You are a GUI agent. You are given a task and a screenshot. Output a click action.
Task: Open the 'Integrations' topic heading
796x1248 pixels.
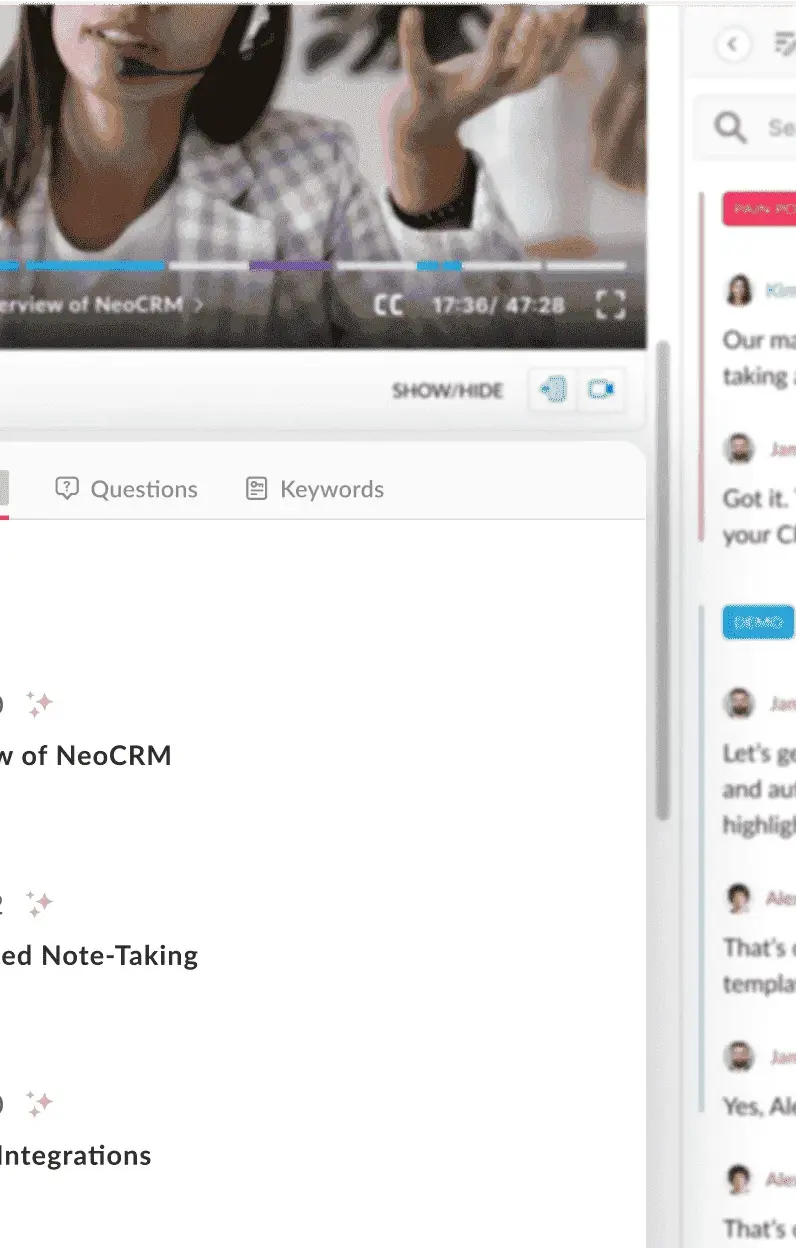76,1156
